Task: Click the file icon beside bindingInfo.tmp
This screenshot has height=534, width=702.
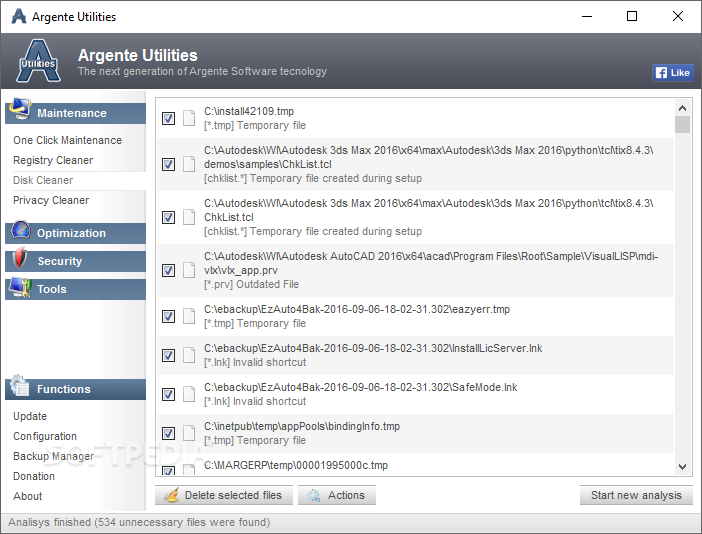Action: (x=189, y=433)
